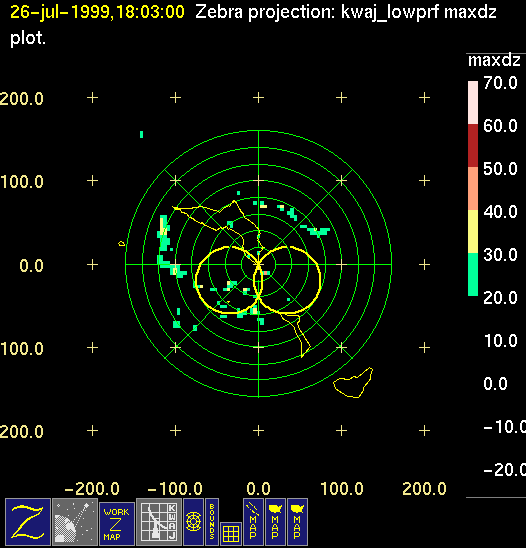Open the WORK Z MAP icon

(x=117, y=524)
